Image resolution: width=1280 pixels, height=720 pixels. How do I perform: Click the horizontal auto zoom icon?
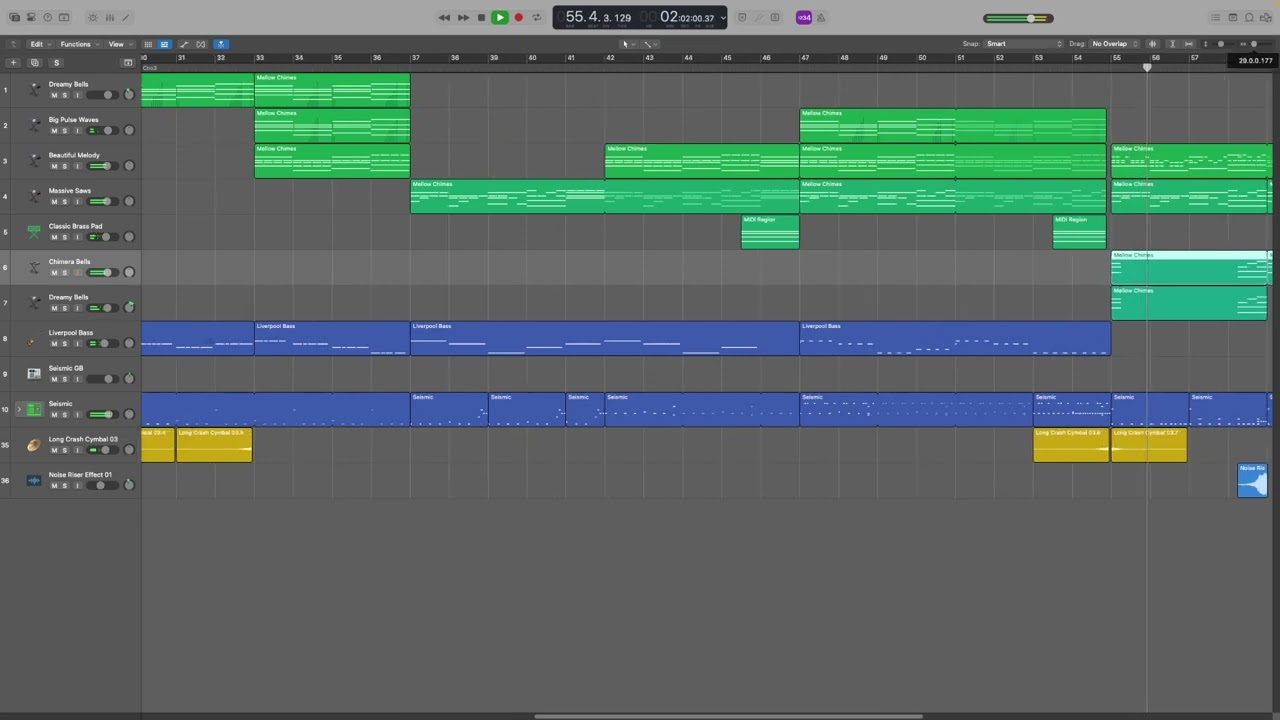1190,44
